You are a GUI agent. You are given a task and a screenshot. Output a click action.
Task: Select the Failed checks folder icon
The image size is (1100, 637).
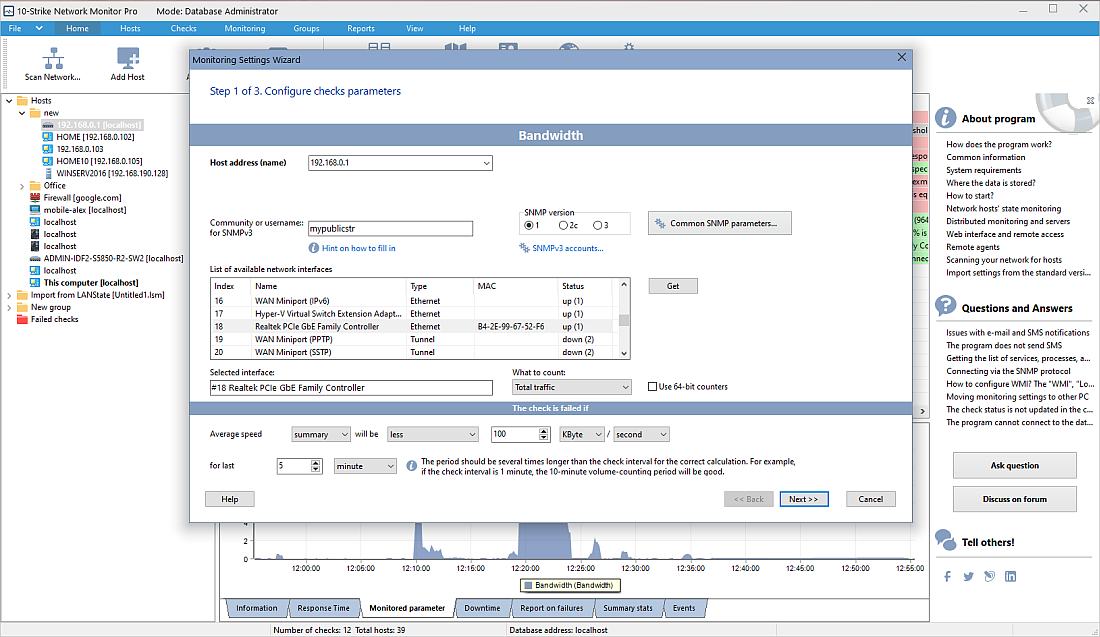click(22, 319)
